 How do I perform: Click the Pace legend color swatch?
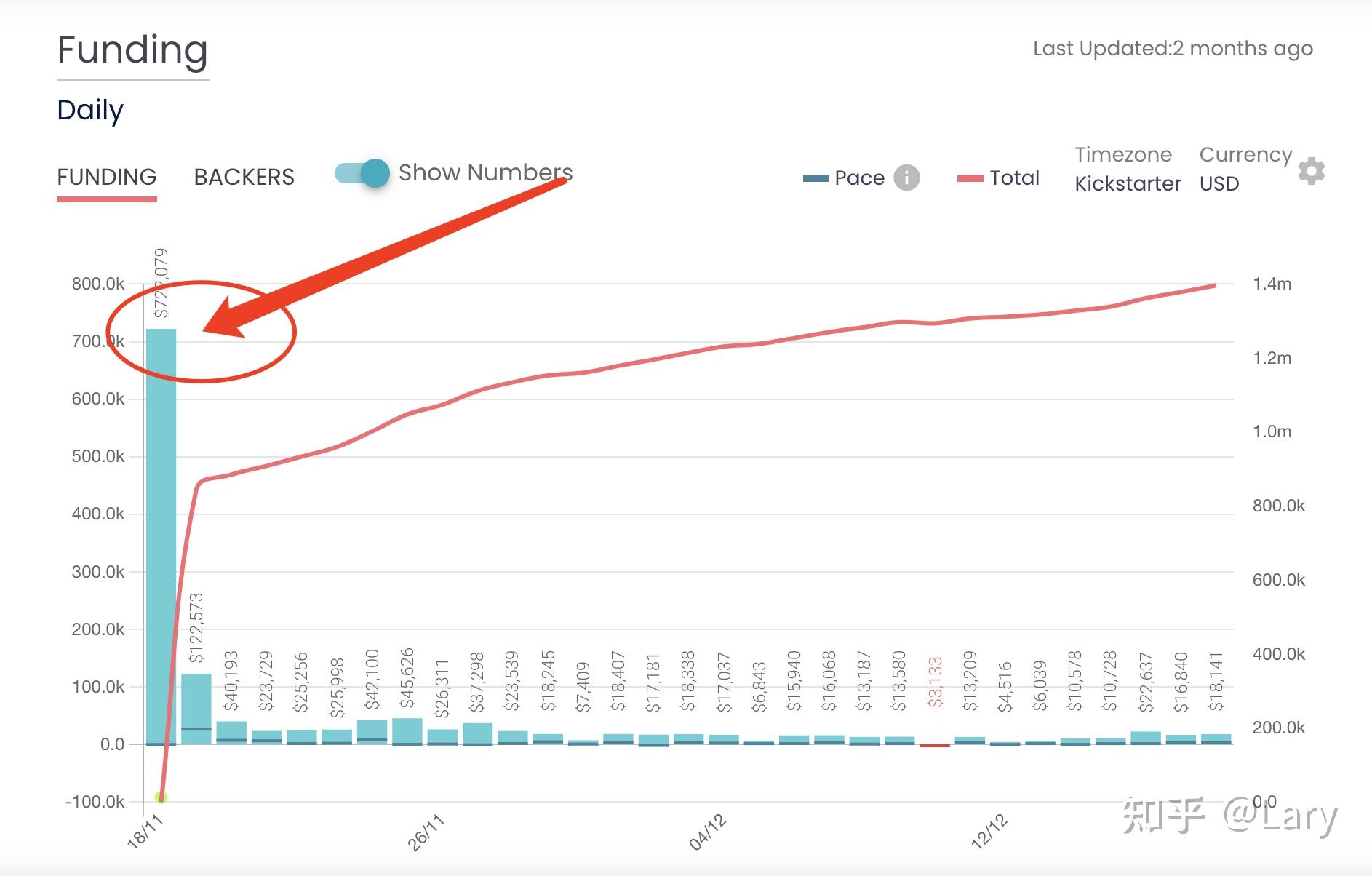[815, 178]
